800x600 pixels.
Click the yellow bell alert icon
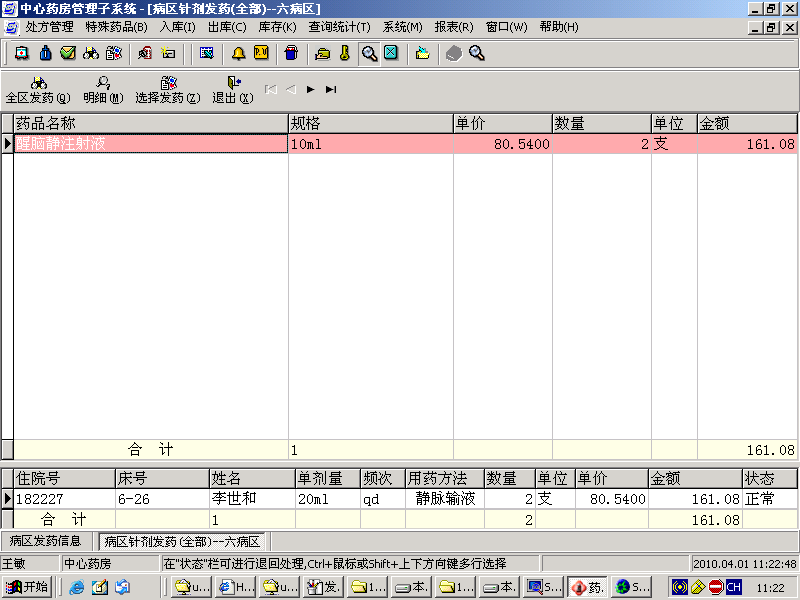click(238, 53)
